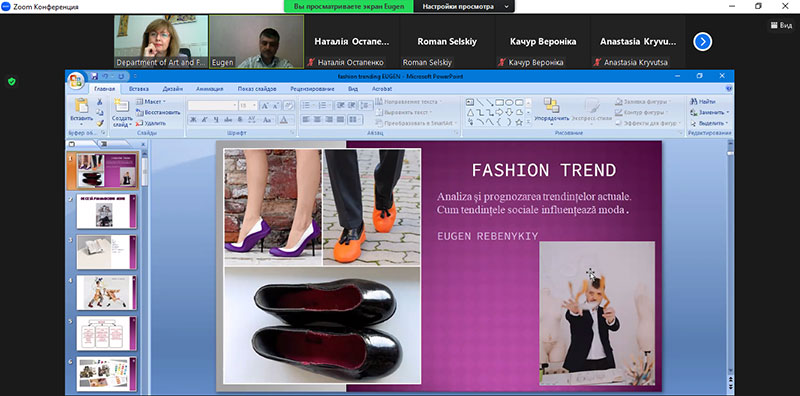Click Zoom Вид view button
Viewport: 800px width, 396px height.
point(782,25)
